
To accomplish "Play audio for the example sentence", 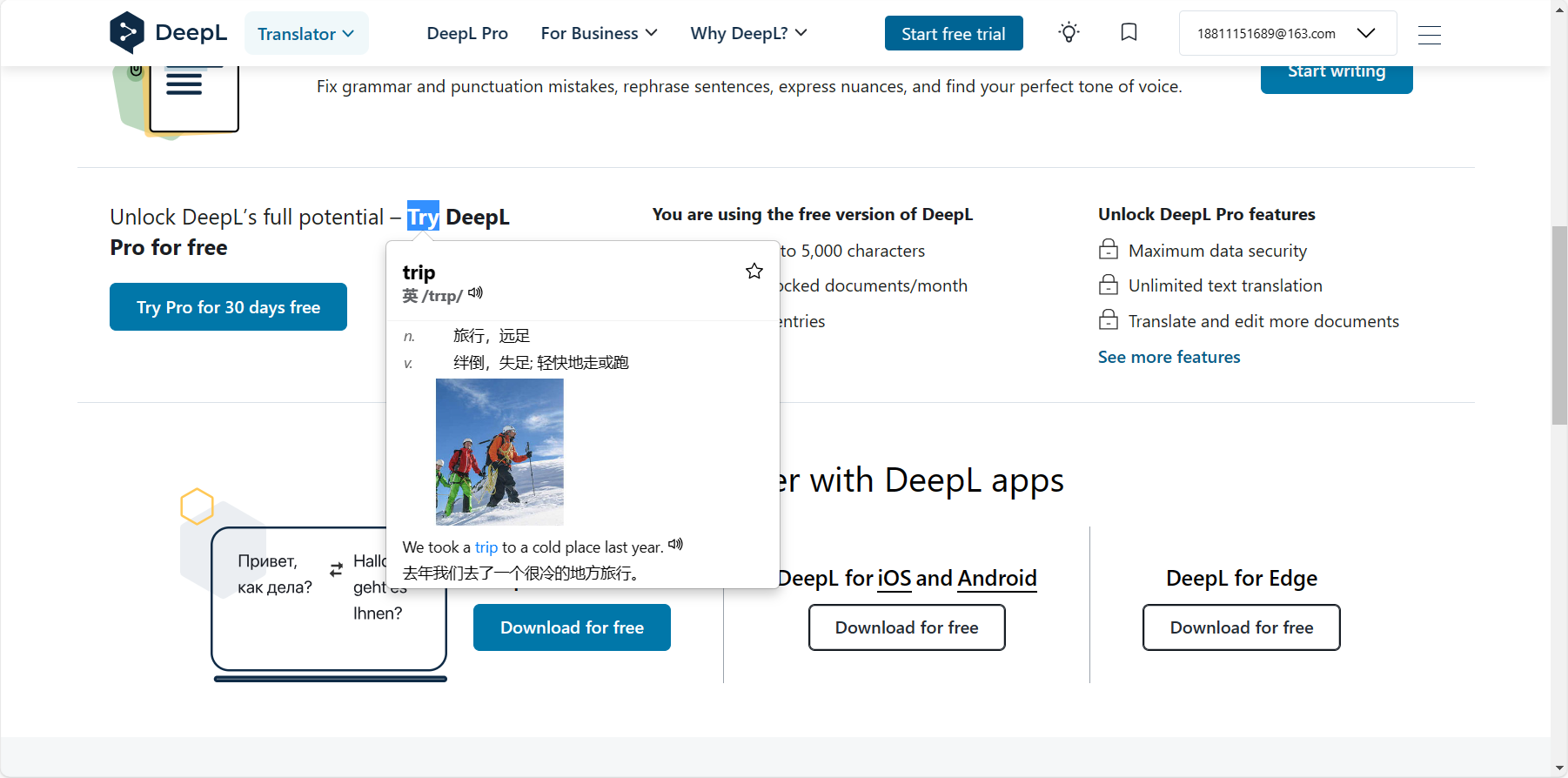I will (676, 545).
